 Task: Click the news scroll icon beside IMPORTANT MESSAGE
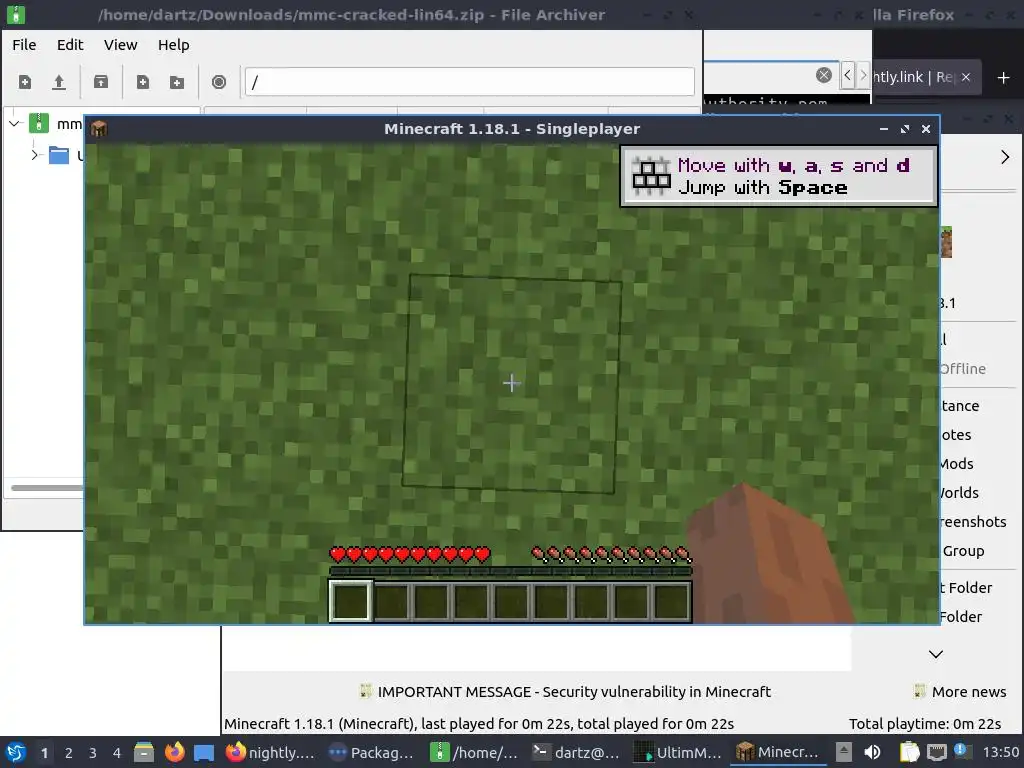pyautogui.click(x=366, y=691)
